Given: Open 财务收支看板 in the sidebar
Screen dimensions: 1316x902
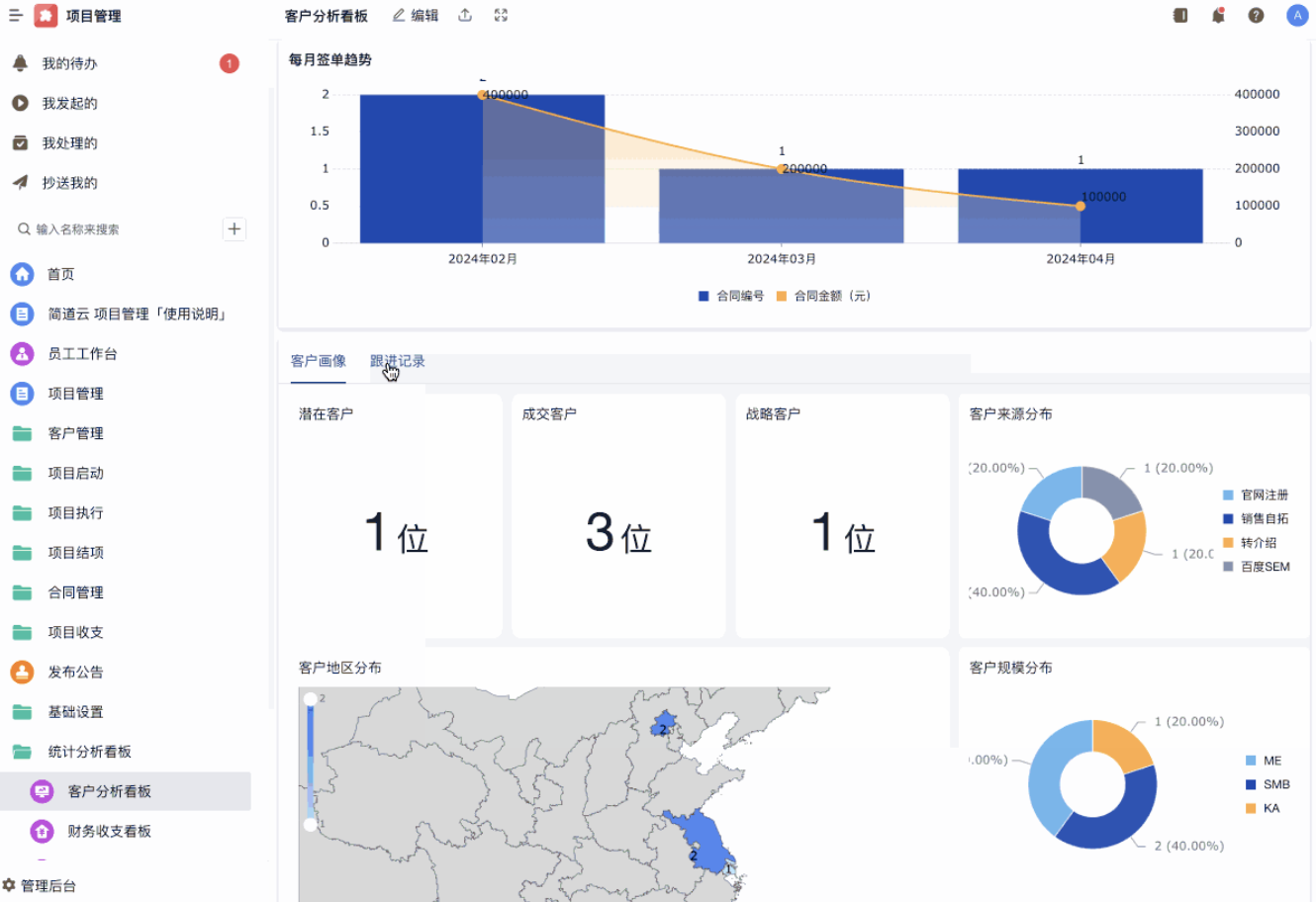Looking at the screenshot, I should click(109, 831).
